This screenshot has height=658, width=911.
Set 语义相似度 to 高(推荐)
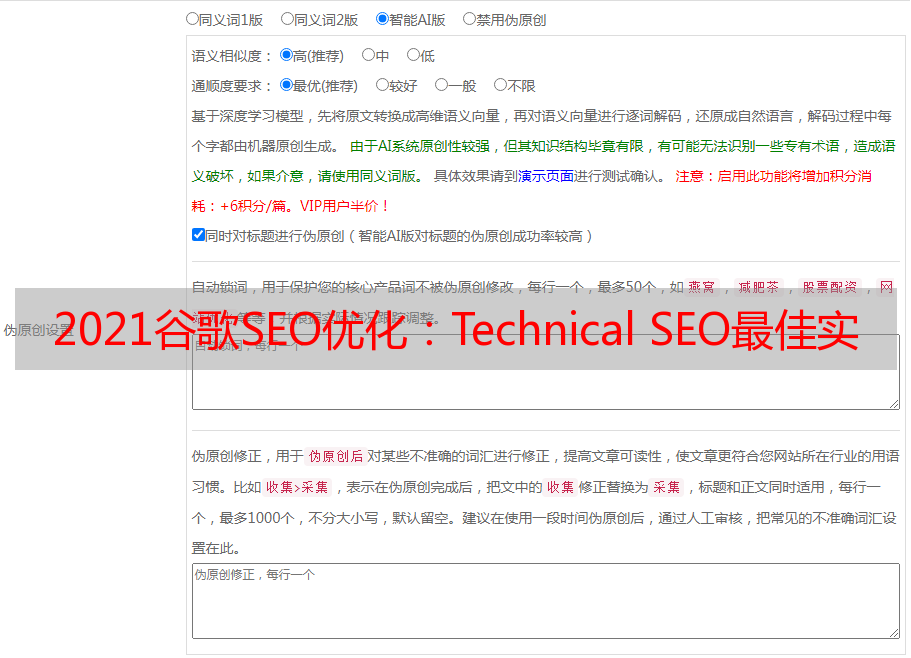(x=286, y=55)
